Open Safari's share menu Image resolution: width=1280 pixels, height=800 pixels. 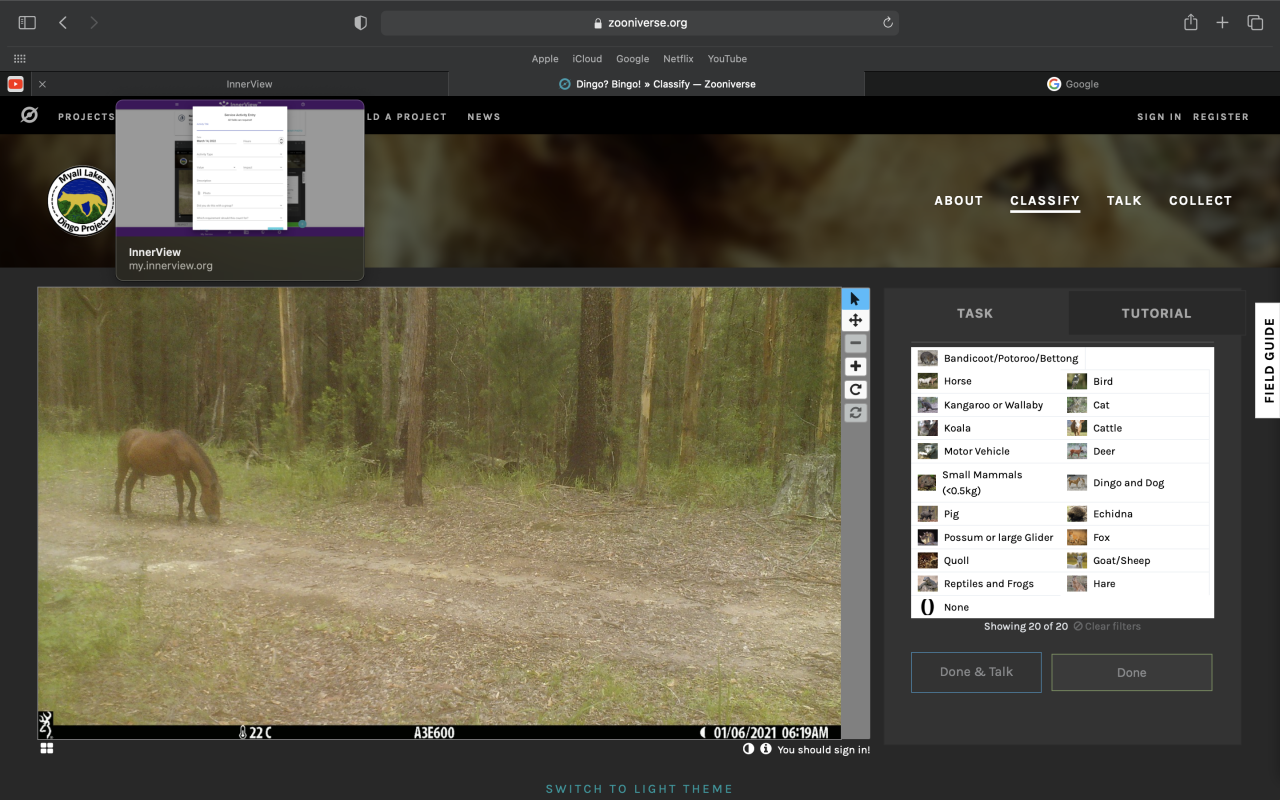tap(1190, 23)
